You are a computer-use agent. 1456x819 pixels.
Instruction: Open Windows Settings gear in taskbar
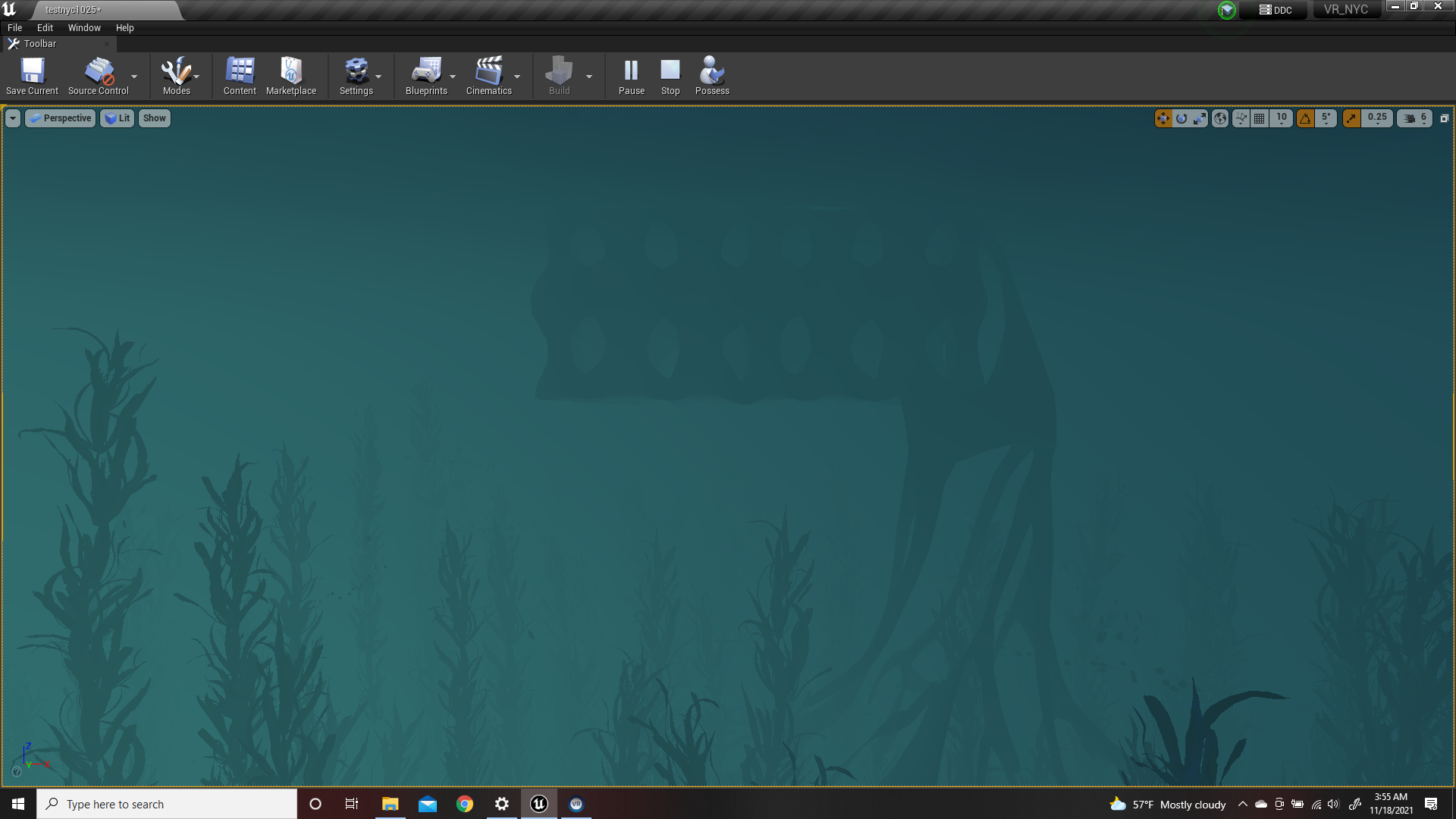point(502,804)
